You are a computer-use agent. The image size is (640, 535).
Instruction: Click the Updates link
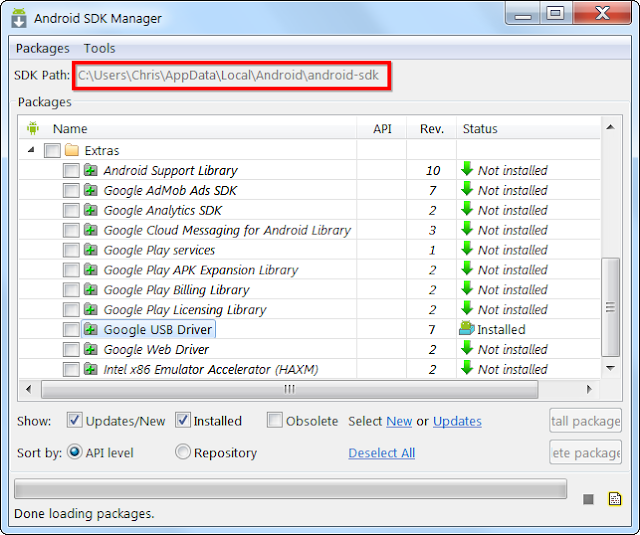pos(457,421)
